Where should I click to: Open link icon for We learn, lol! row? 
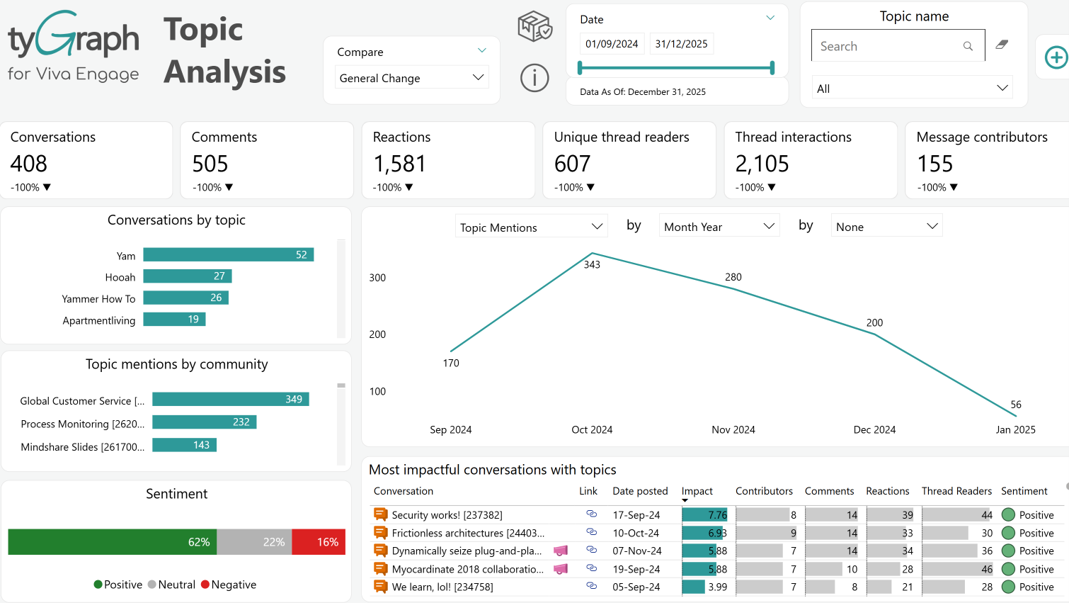[x=591, y=586]
